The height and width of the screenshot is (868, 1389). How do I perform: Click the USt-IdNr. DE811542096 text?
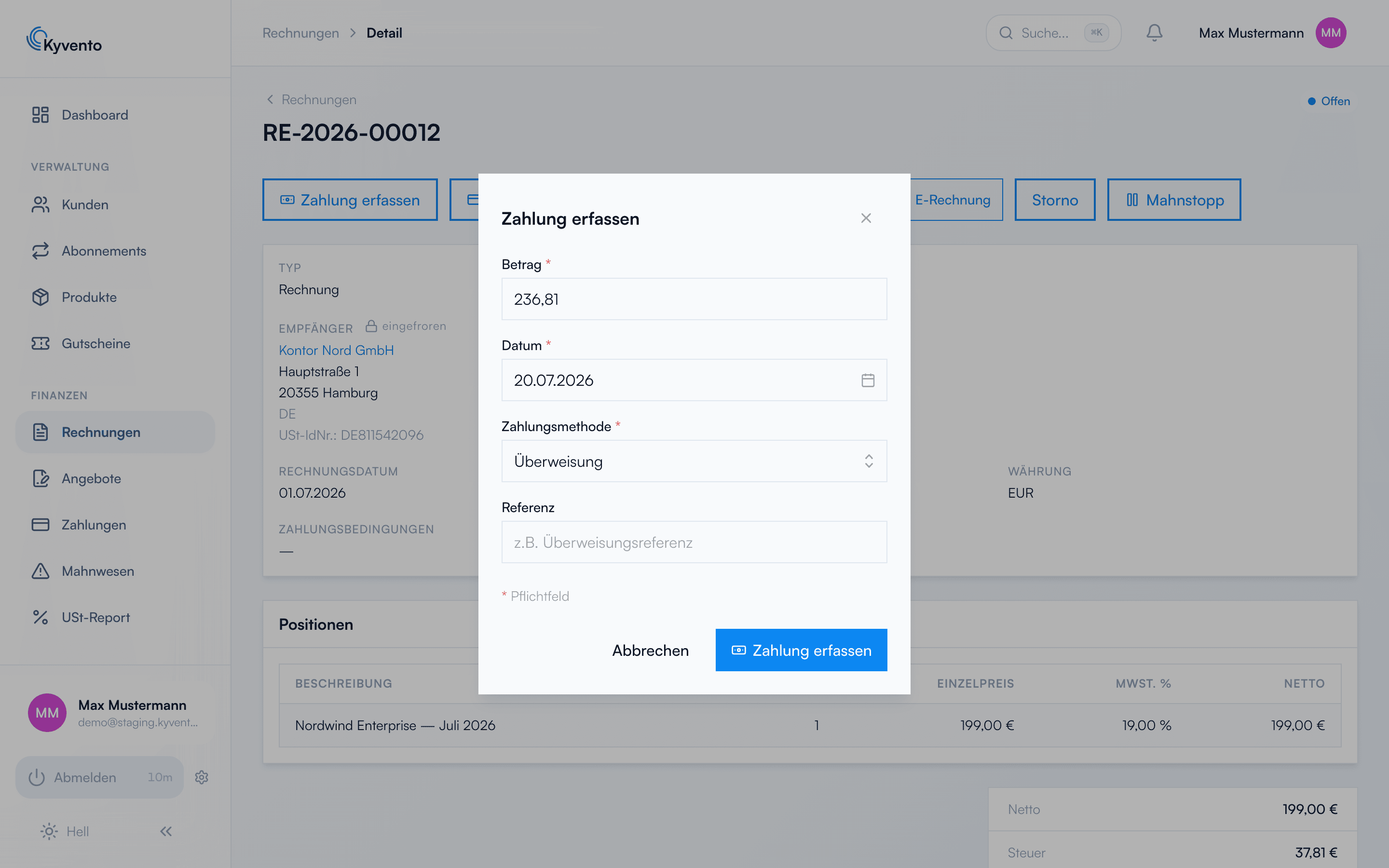coord(351,434)
